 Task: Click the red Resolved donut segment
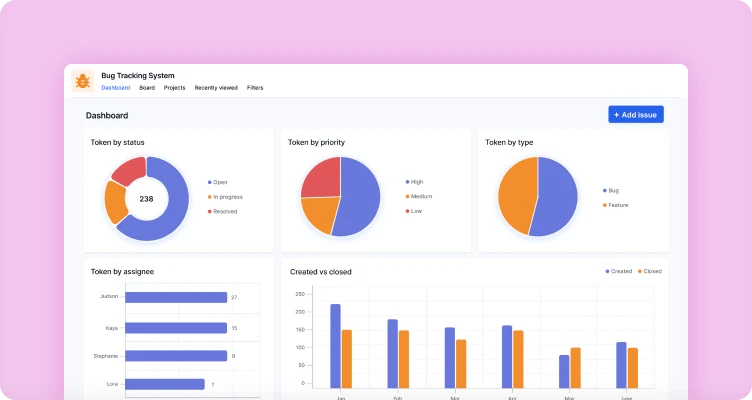point(130,170)
